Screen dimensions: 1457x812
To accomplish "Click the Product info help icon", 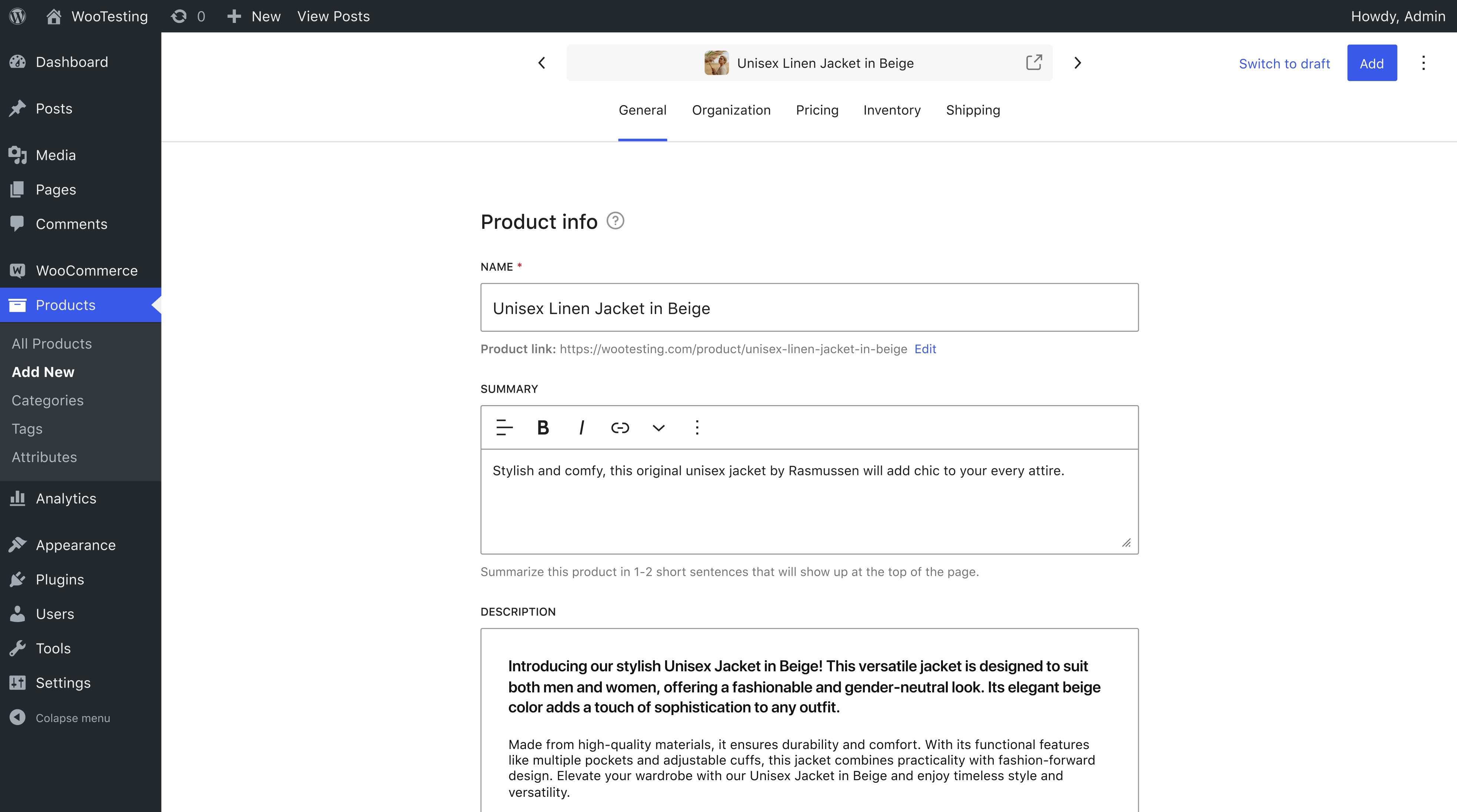I will point(615,221).
